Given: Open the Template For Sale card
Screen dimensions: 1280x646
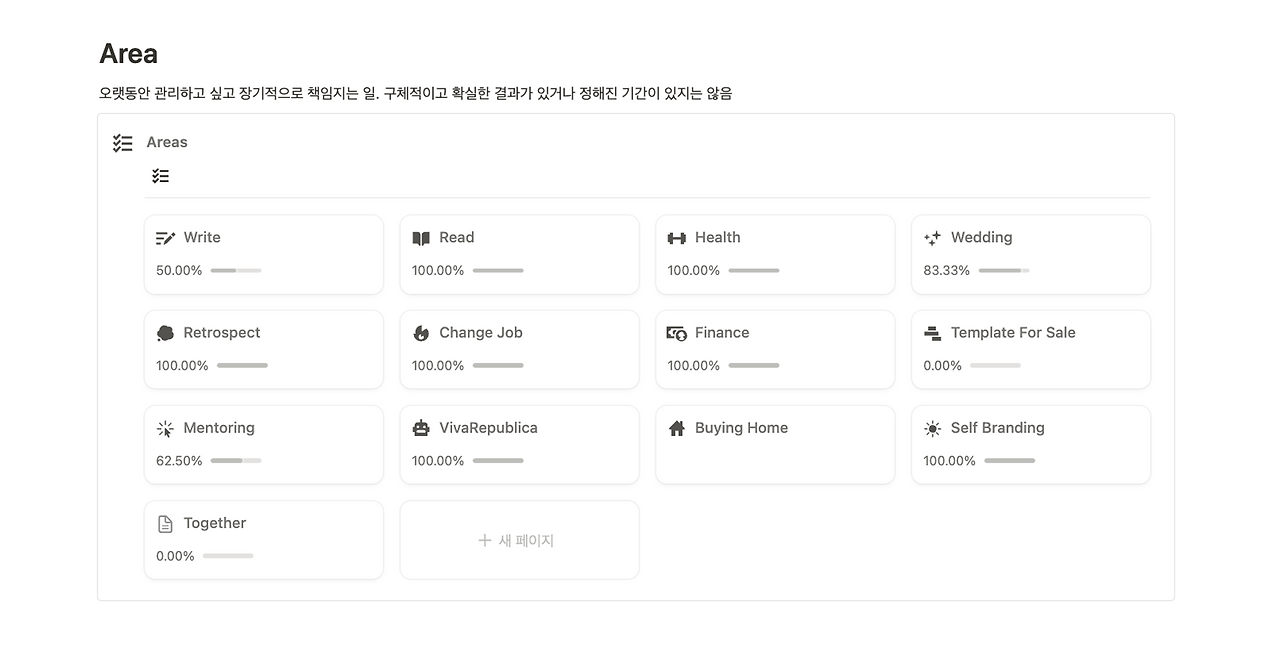Looking at the screenshot, I should [1031, 349].
